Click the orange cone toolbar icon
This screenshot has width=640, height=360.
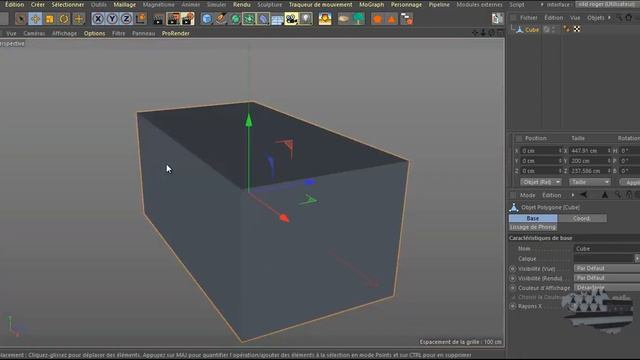[x=392, y=19]
